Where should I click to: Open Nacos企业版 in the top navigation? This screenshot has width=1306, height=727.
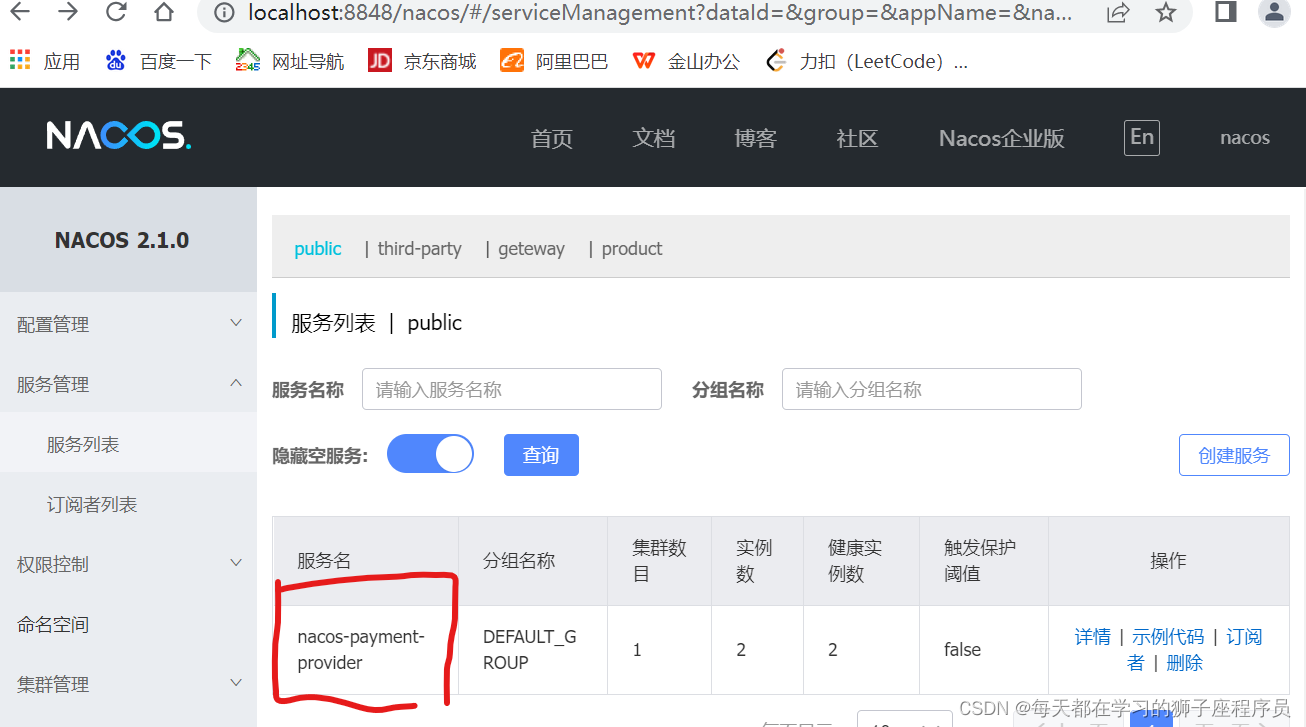[1002, 138]
